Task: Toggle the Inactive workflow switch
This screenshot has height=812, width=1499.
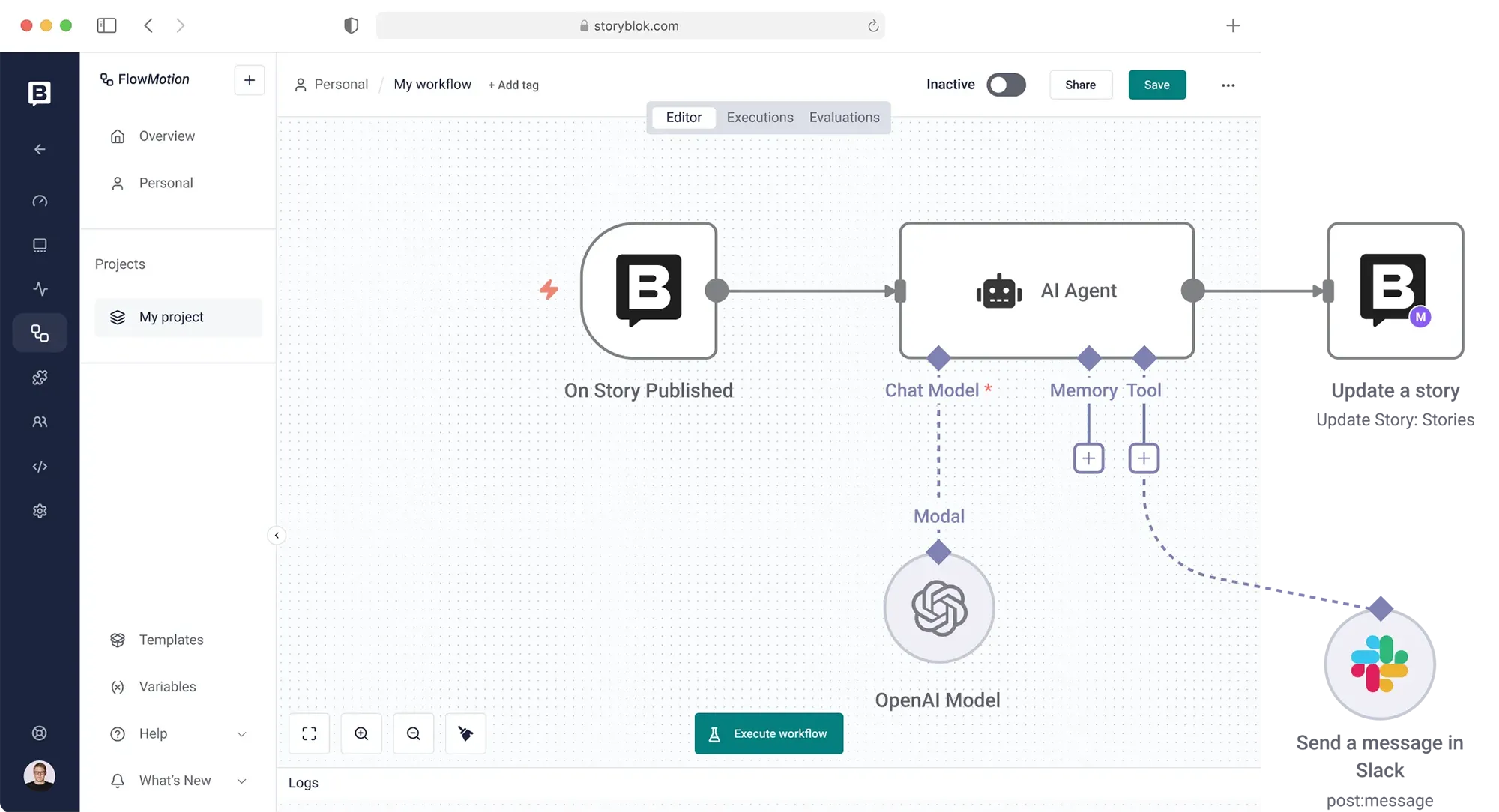Action: tap(1006, 85)
